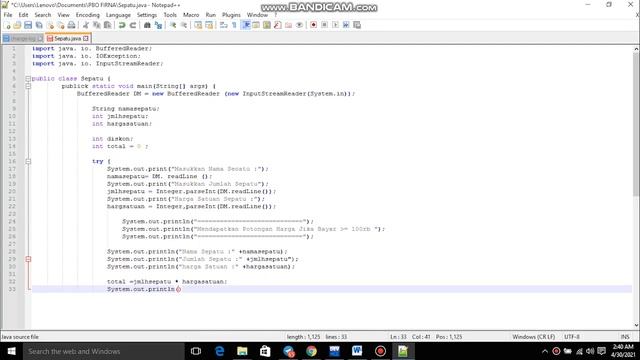
Task: Click Run macro multiple times icon
Action: pyautogui.click(x=346, y=25)
